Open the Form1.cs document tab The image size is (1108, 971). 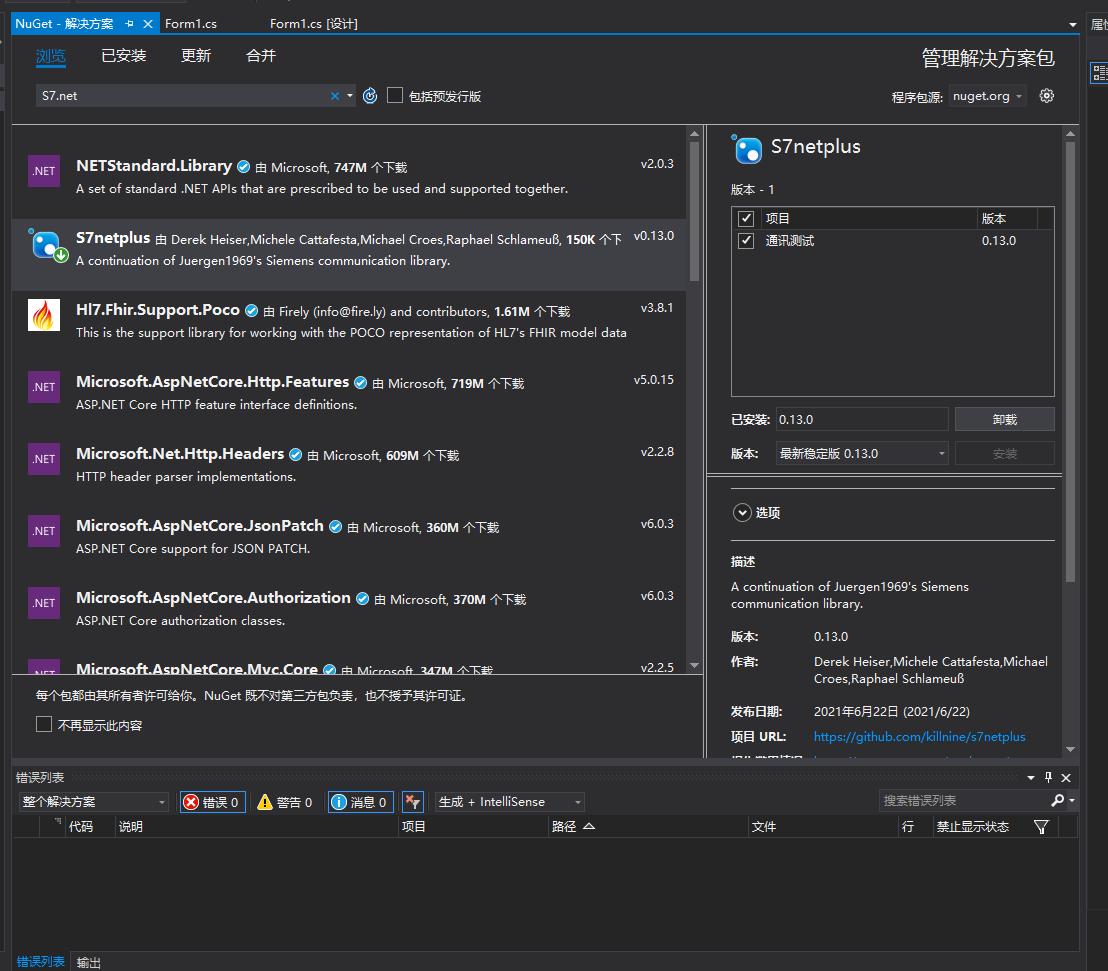pos(191,23)
